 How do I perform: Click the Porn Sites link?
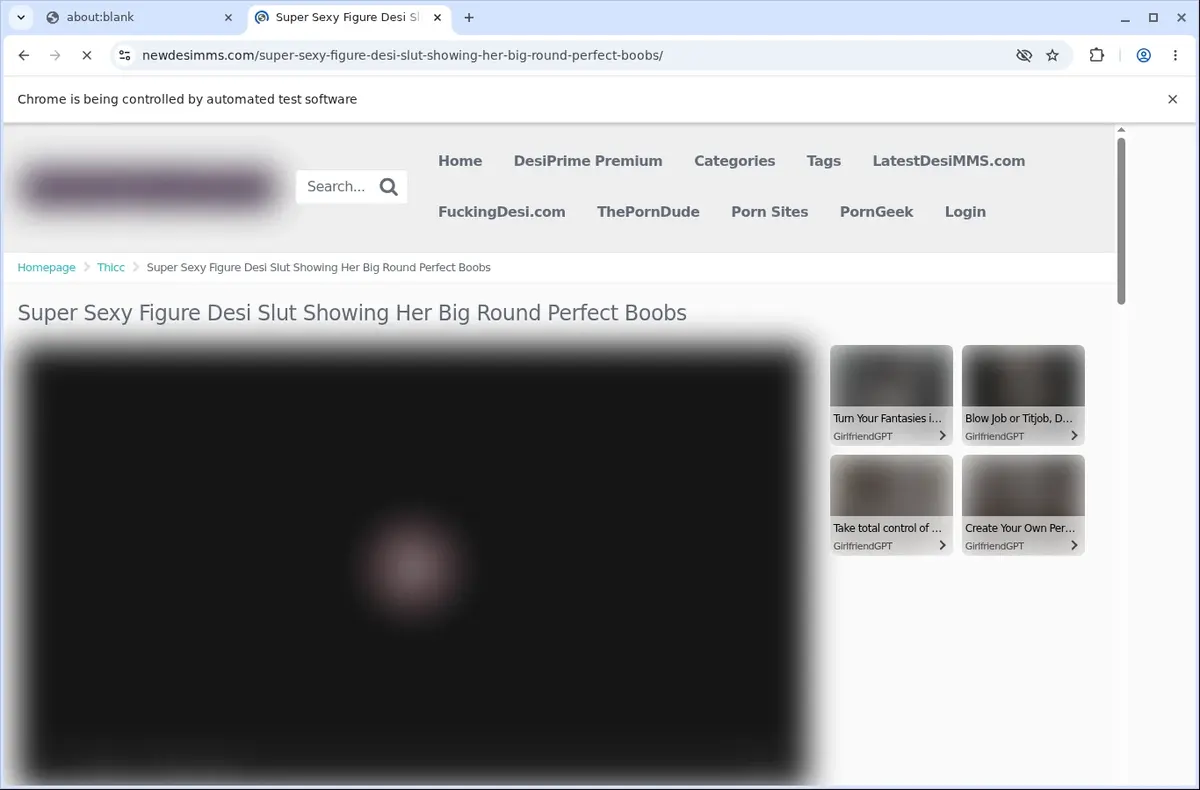pyautogui.click(x=770, y=212)
